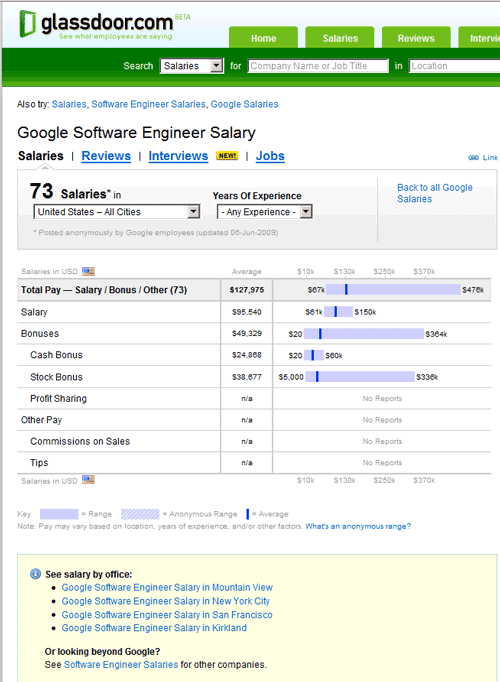The width and height of the screenshot is (500, 682).
Task: Click the Link permalink text
Action: point(490,157)
